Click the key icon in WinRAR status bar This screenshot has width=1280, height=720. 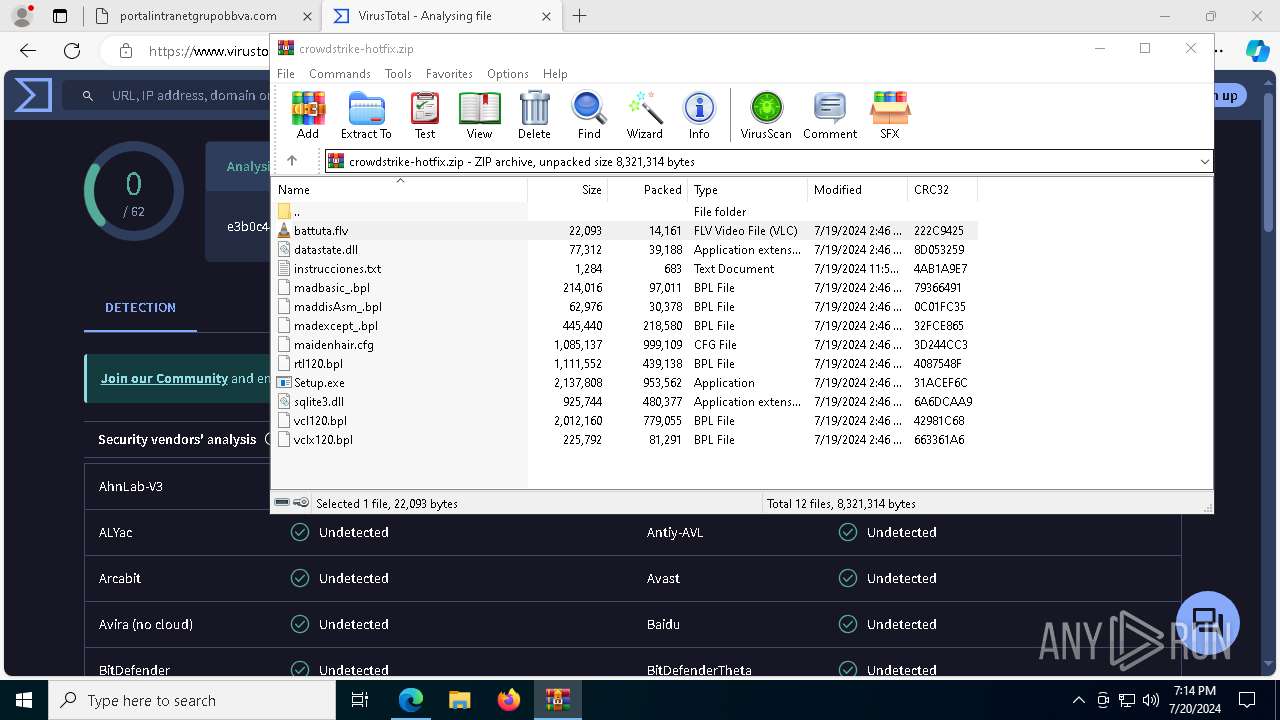(x=301, y=503)
